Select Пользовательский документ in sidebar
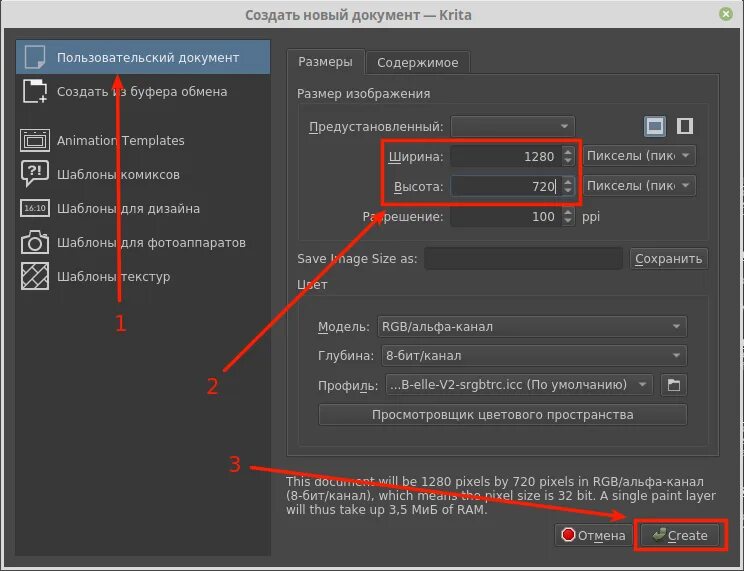 [x=143, y=57]
